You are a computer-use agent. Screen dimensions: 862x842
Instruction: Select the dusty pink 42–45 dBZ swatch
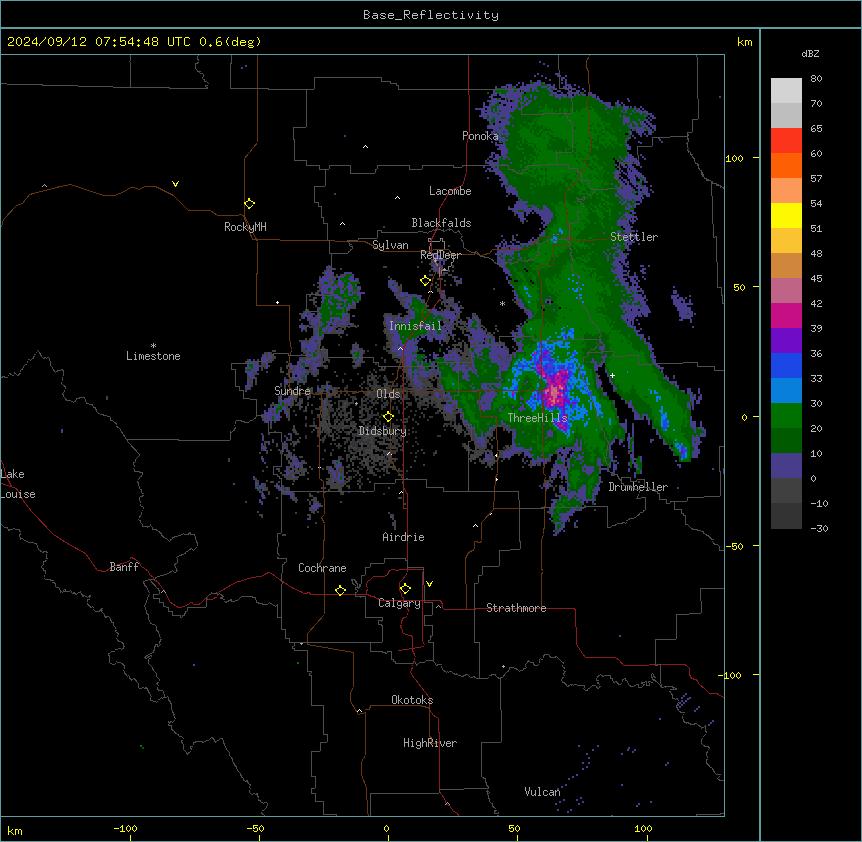[x=786, y=291]
